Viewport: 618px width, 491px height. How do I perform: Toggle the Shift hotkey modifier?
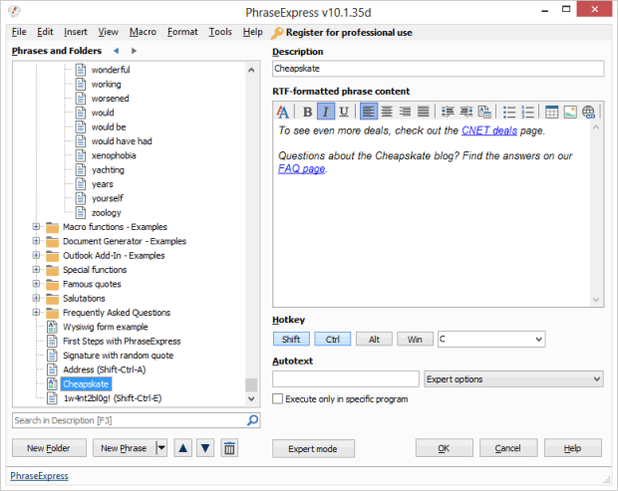(x=291, y=339)
